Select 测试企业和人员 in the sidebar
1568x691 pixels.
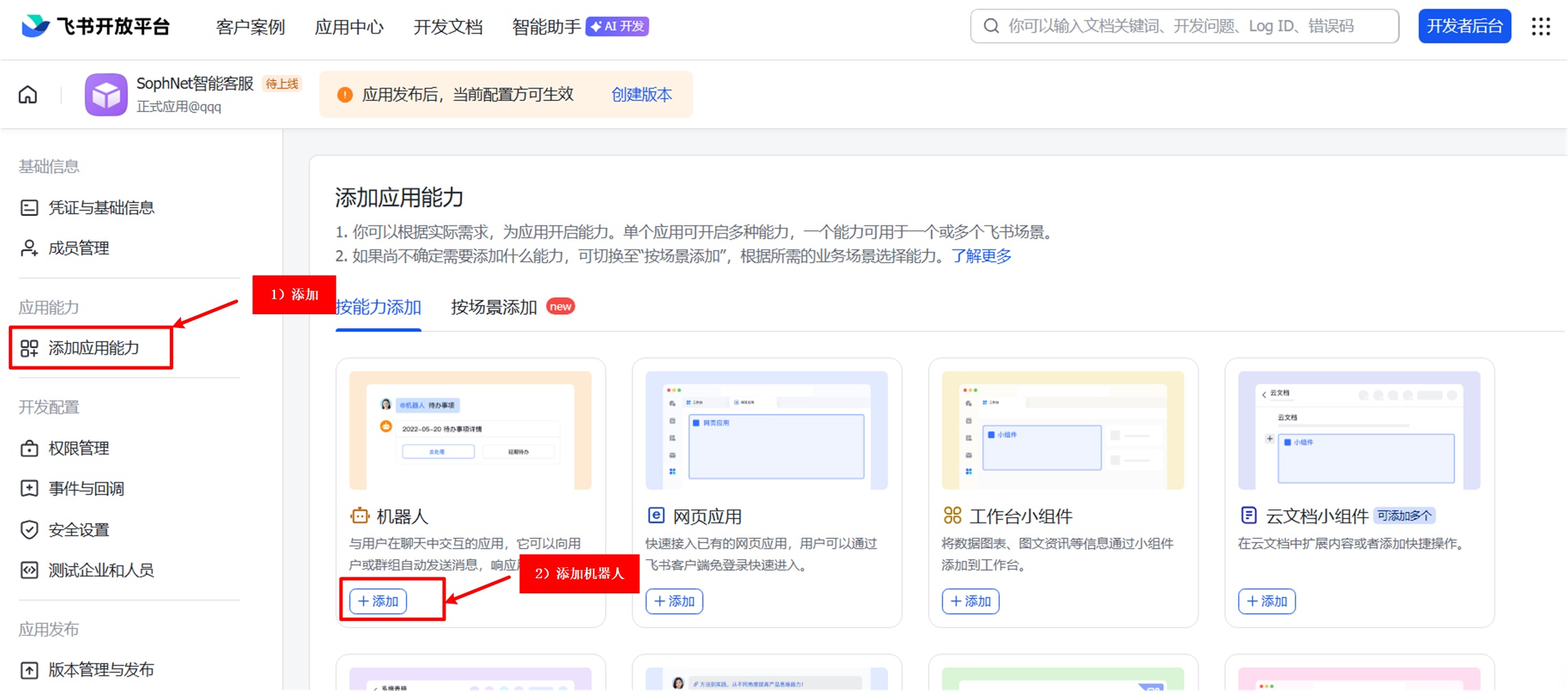[x=100, y=571]
